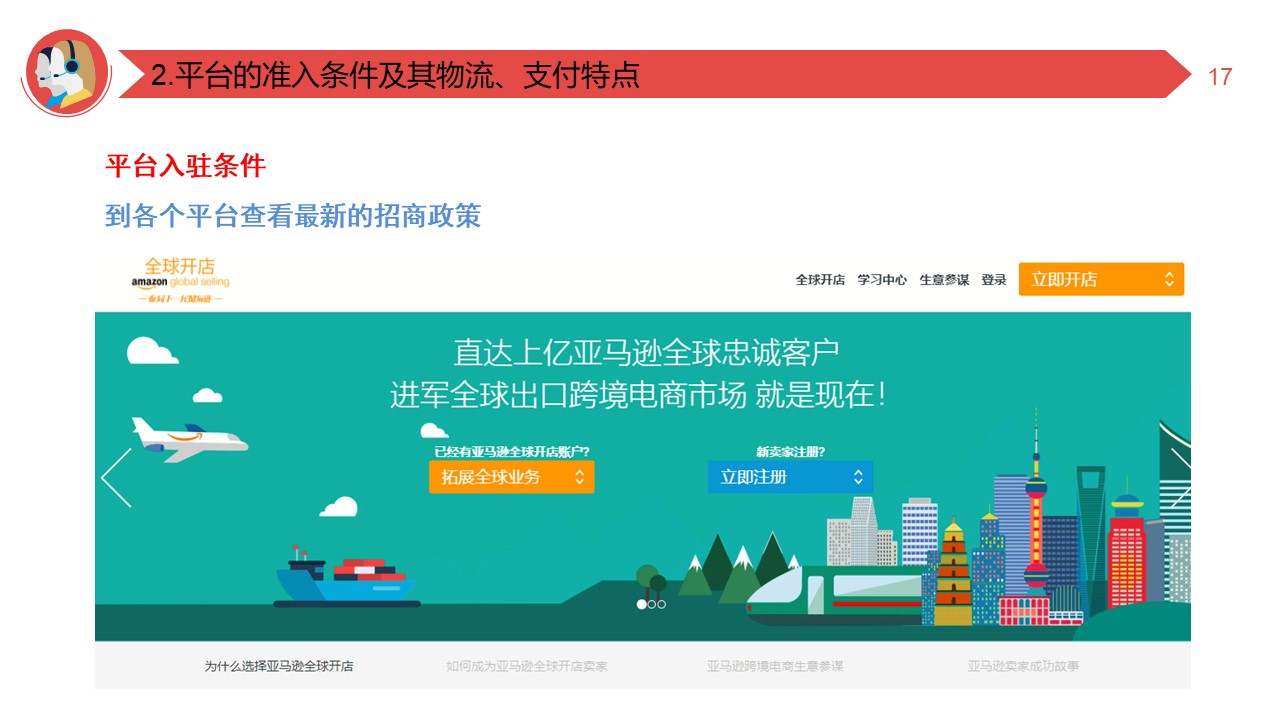The image size is (1280, 720).
Task: Click the banner line 进军全球出口跨境电商市场 就是现在!
Action: click(x=638, y=395)
